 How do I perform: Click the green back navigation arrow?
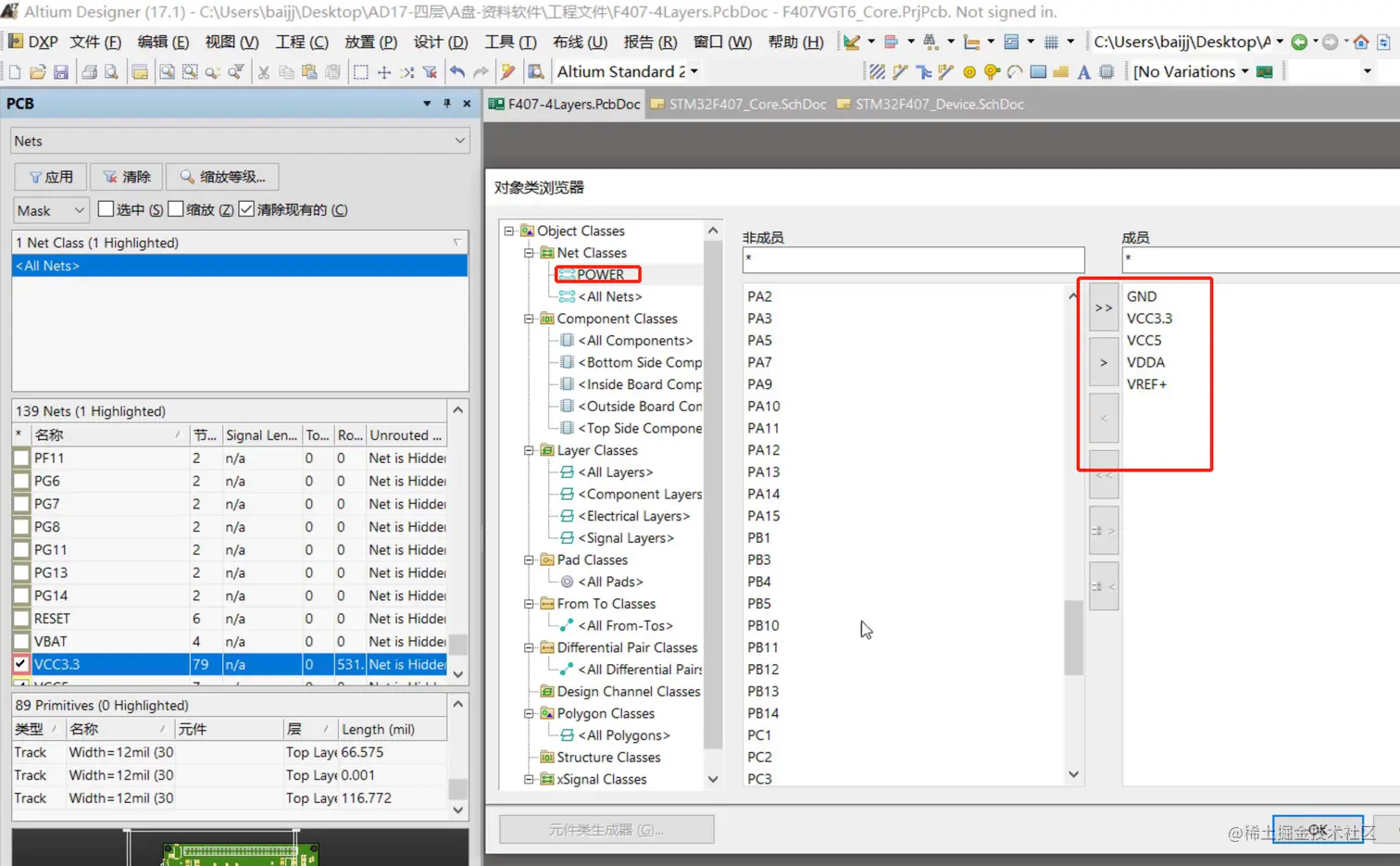1299,42
